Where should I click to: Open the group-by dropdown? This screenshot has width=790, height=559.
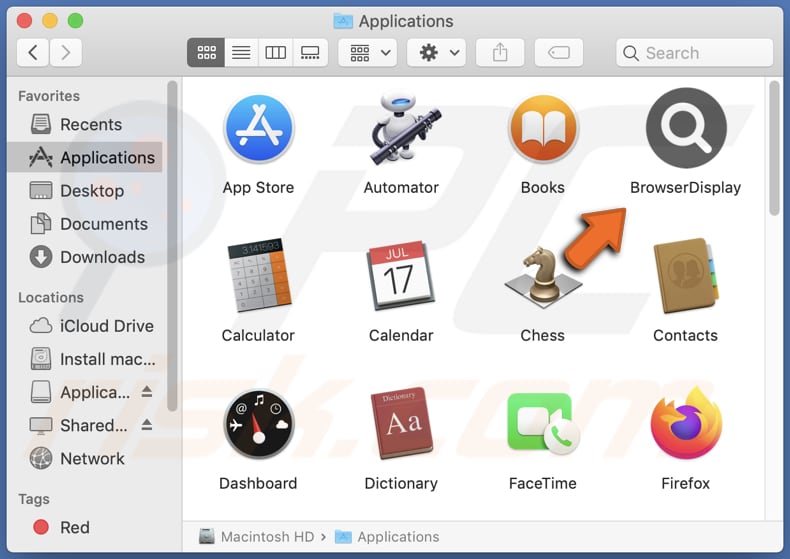[x=368, y=52]
